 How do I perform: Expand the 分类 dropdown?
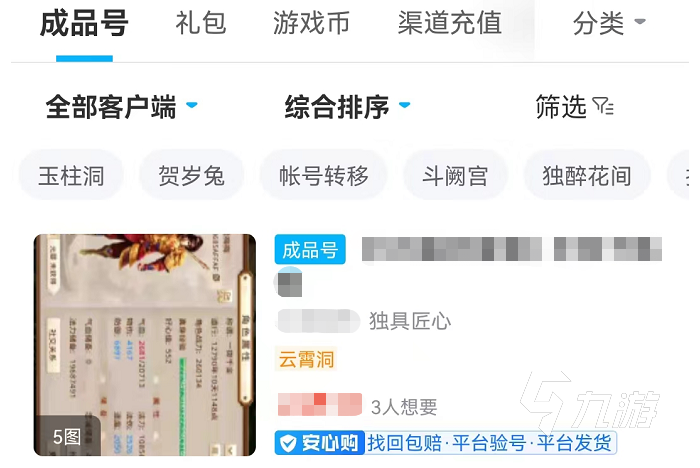coord(609,23)
